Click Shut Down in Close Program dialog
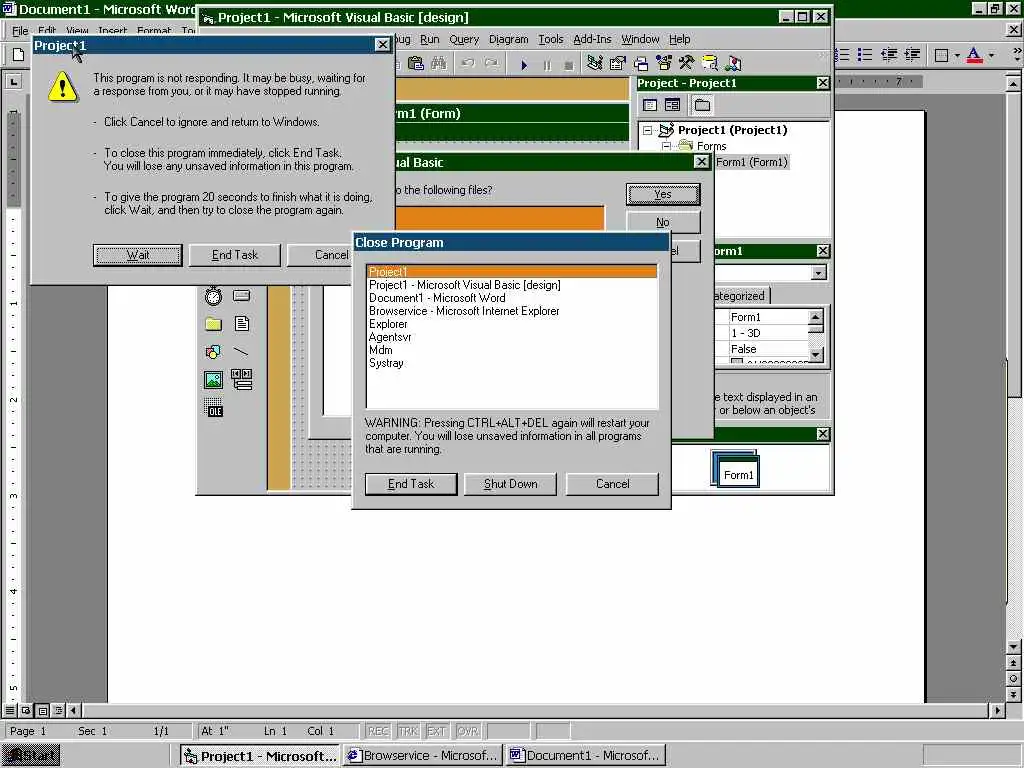Screen dimensions: 1024x768 coord(511,484)
